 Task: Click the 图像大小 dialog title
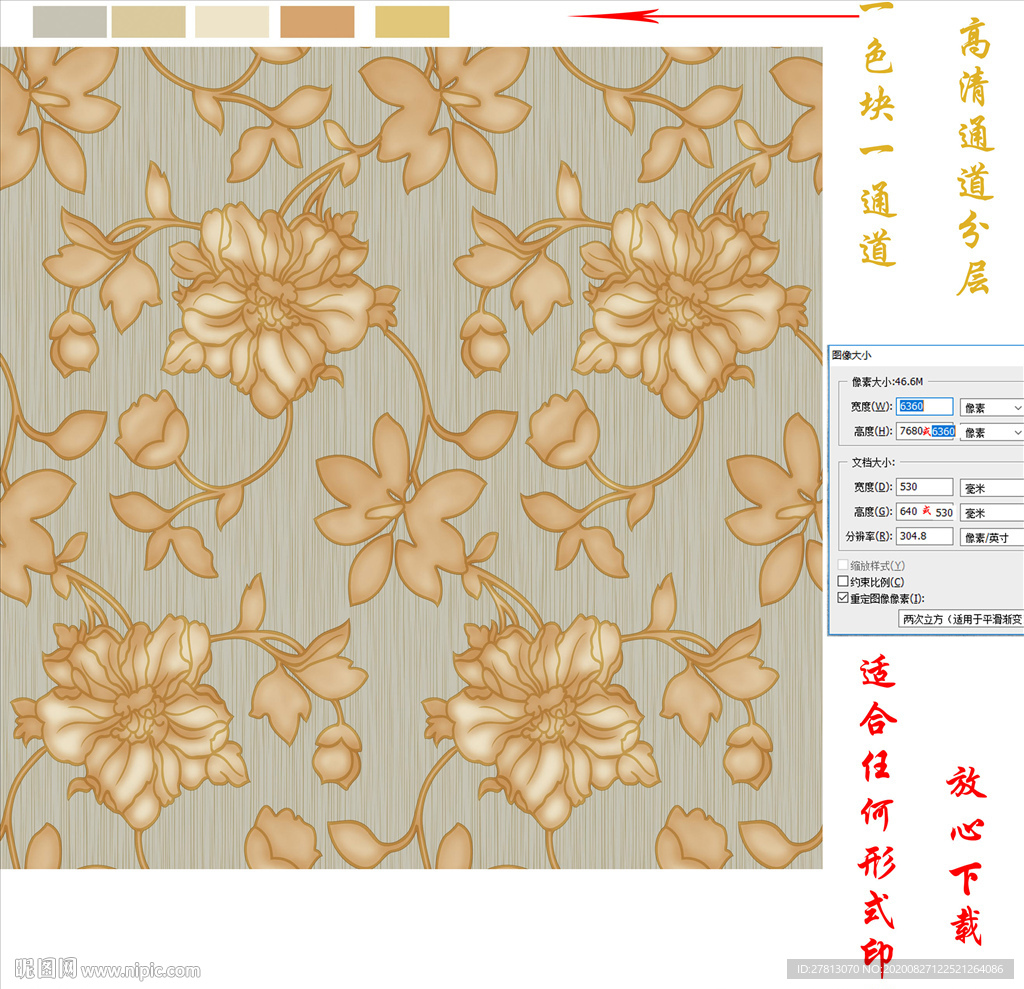[852, 355]
